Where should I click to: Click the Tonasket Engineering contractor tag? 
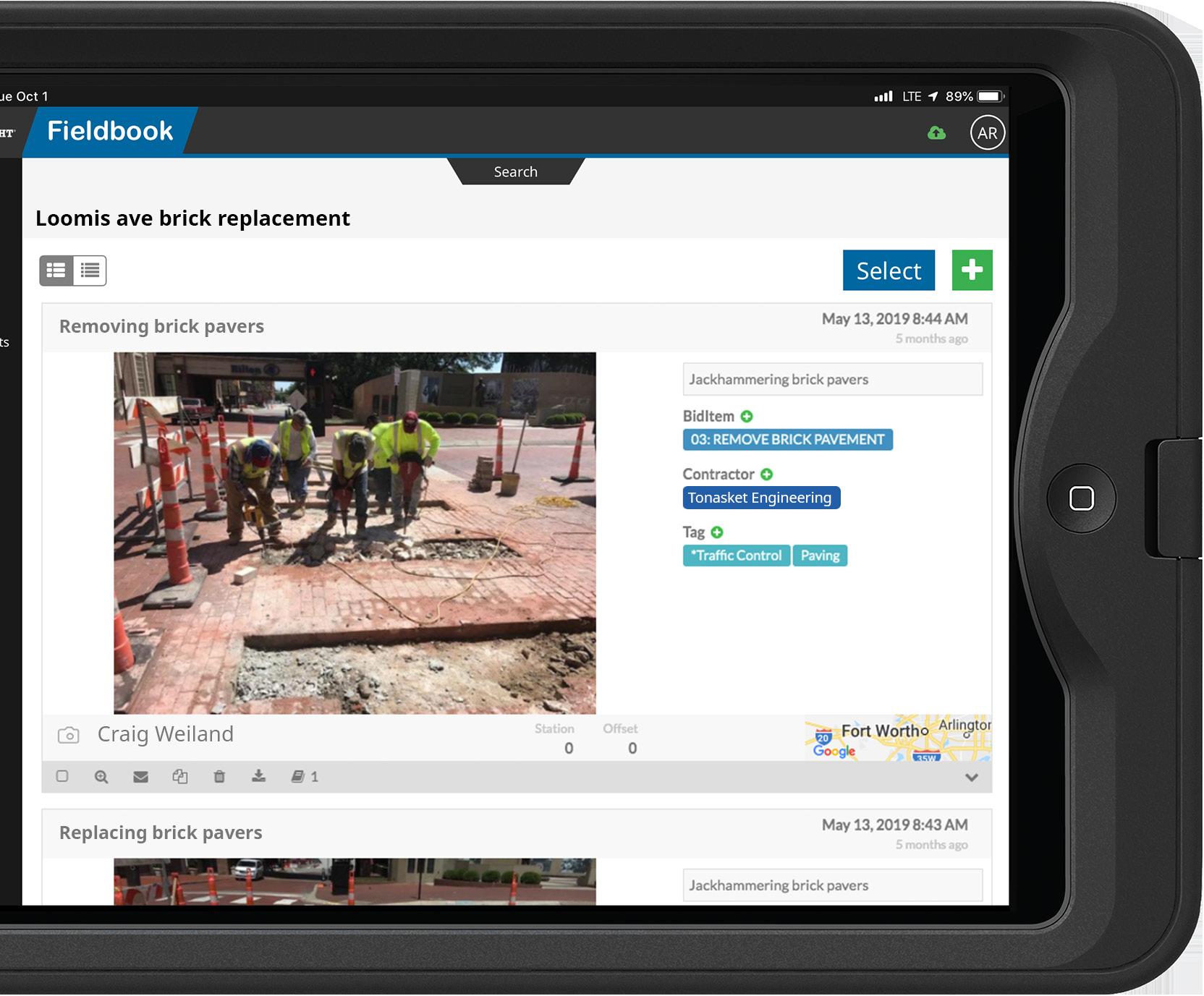click(761, 498)
